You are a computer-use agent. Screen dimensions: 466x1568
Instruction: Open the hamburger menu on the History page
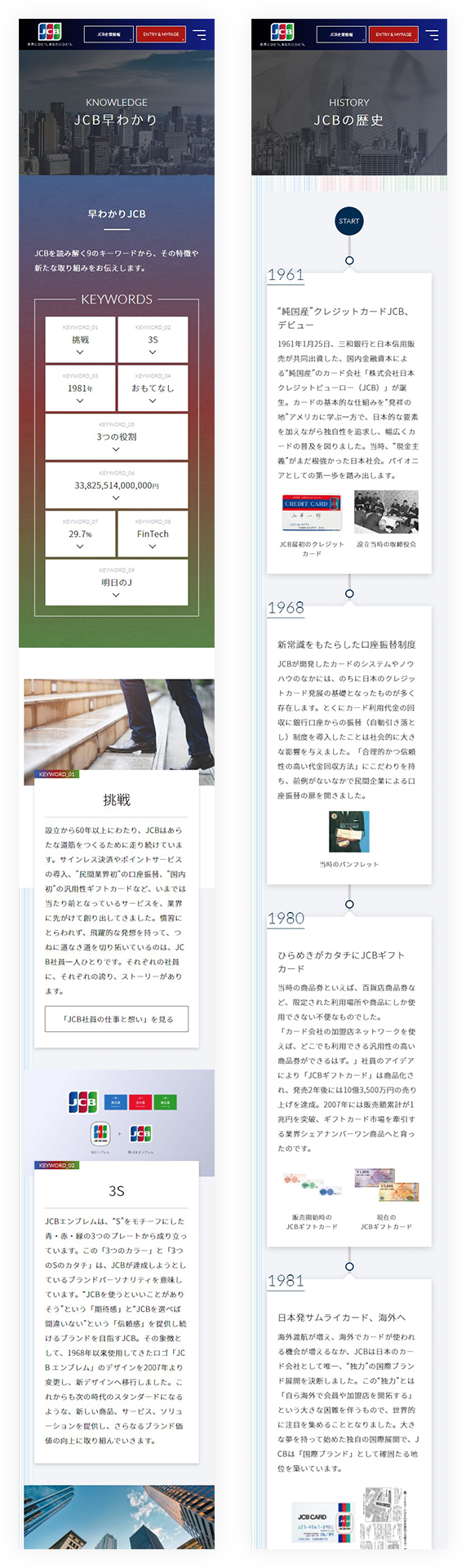coord(432,35)
